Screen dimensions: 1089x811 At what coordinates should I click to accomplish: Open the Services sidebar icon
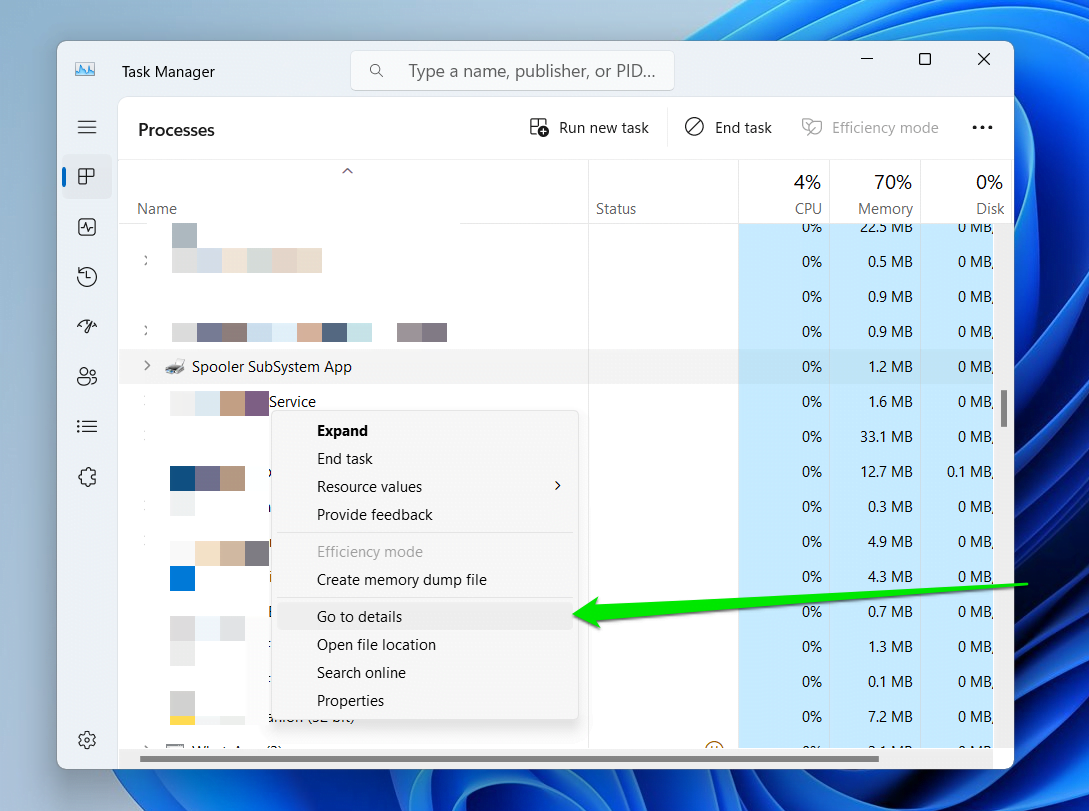pos(87,477)
